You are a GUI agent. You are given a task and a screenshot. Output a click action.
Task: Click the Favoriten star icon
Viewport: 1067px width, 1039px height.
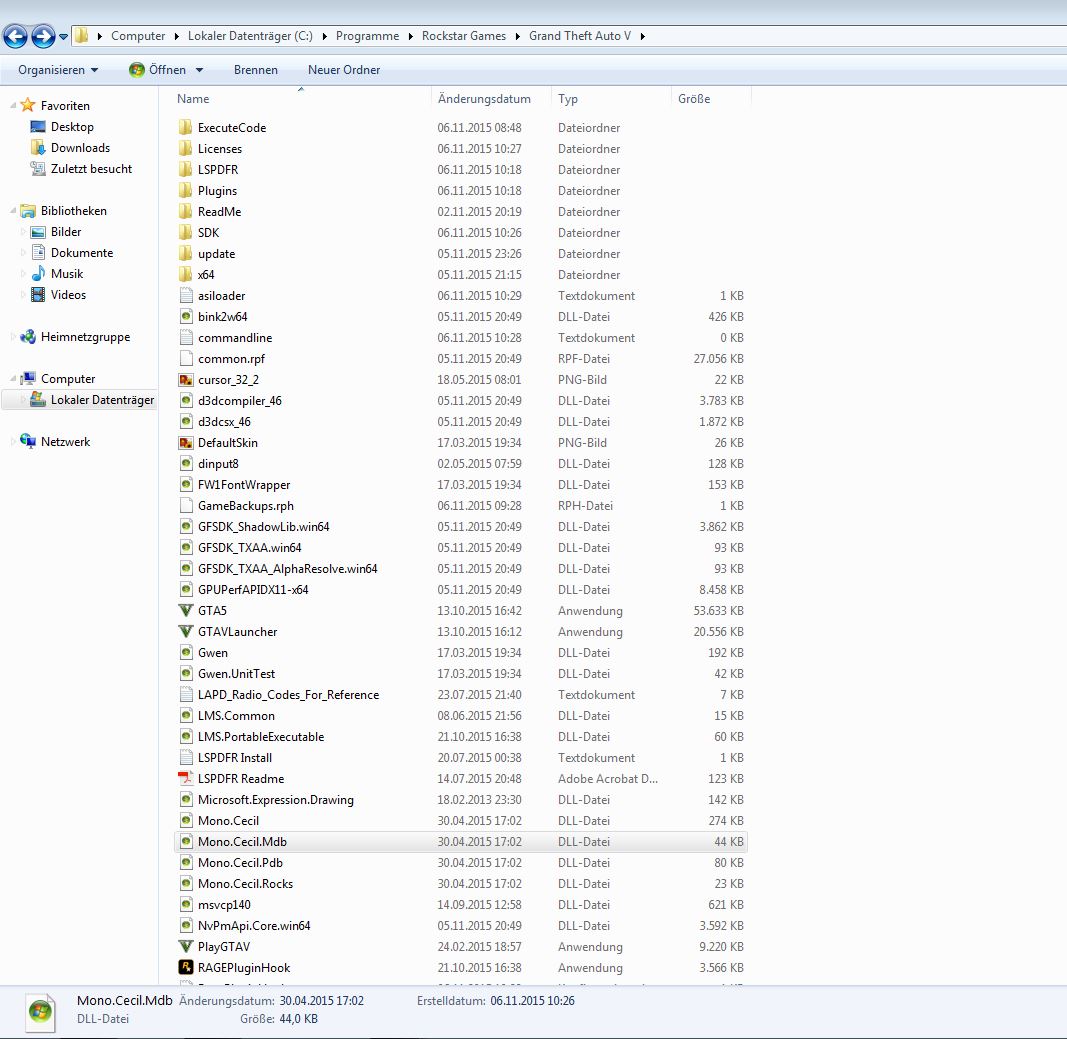click(x=28, y=105)
